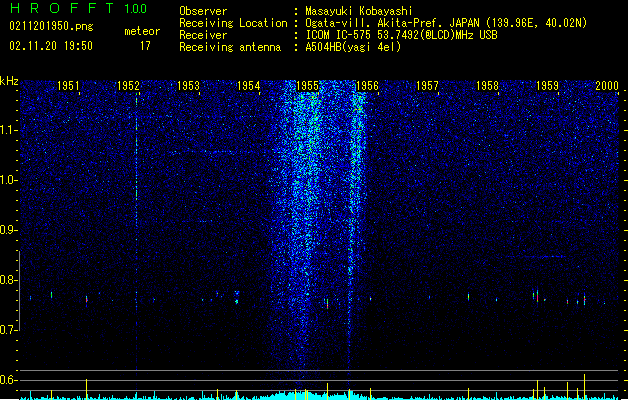Click the 1953 time axis marker
Screen dimensions: 629x400
pos(188,86)
